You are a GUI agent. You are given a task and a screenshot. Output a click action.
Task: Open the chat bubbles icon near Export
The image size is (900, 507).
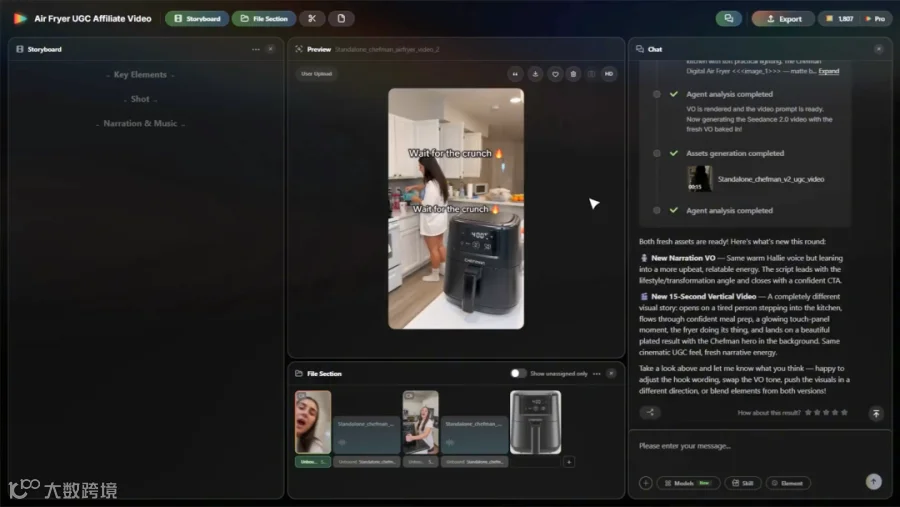tap(728, 18)
